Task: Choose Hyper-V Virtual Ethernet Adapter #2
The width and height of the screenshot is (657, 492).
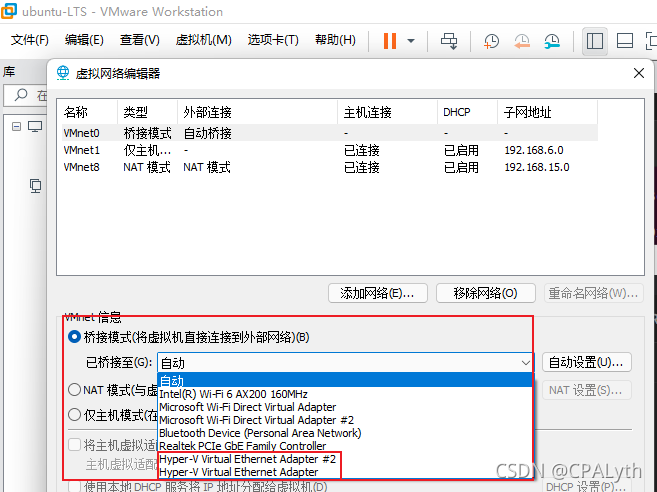Action: (247, 459)
